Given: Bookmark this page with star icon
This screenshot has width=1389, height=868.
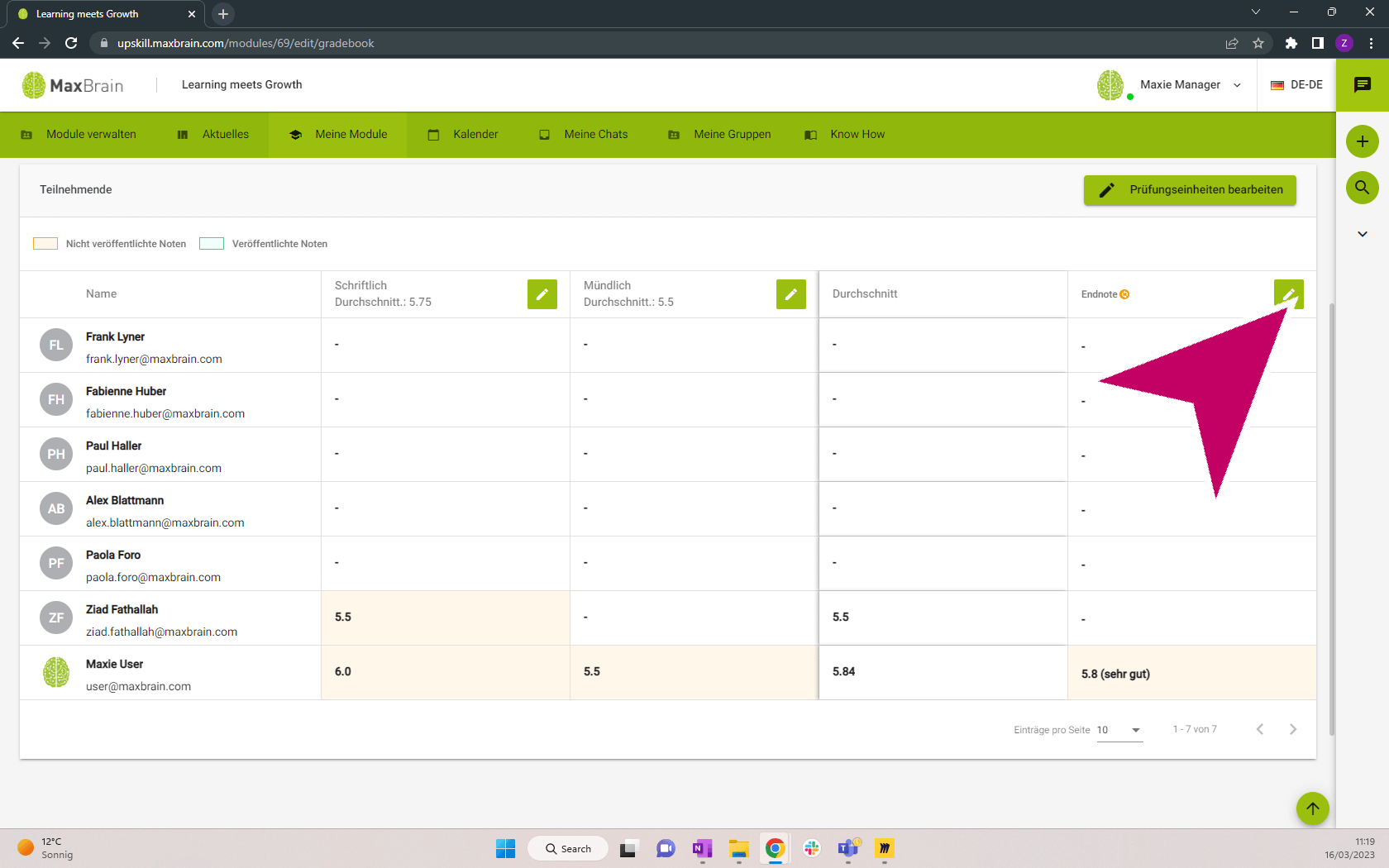Looking at the screenshot, I should click(x=1258, y=43).
